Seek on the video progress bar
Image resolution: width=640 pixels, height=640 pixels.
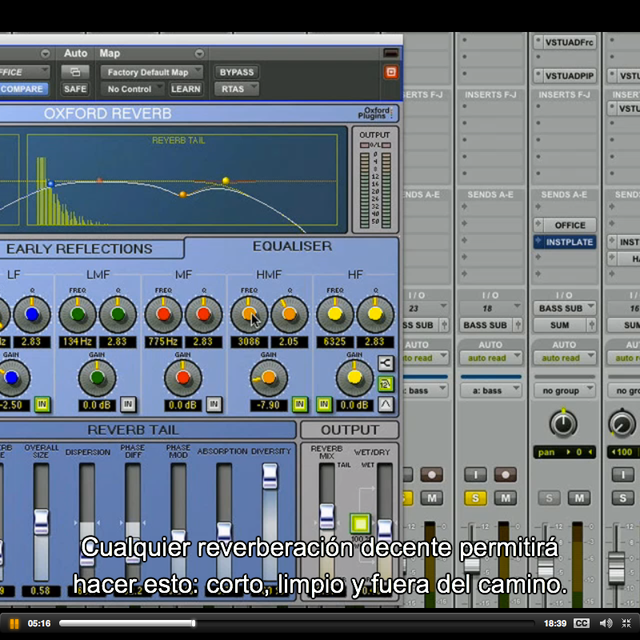pos(296,623)
